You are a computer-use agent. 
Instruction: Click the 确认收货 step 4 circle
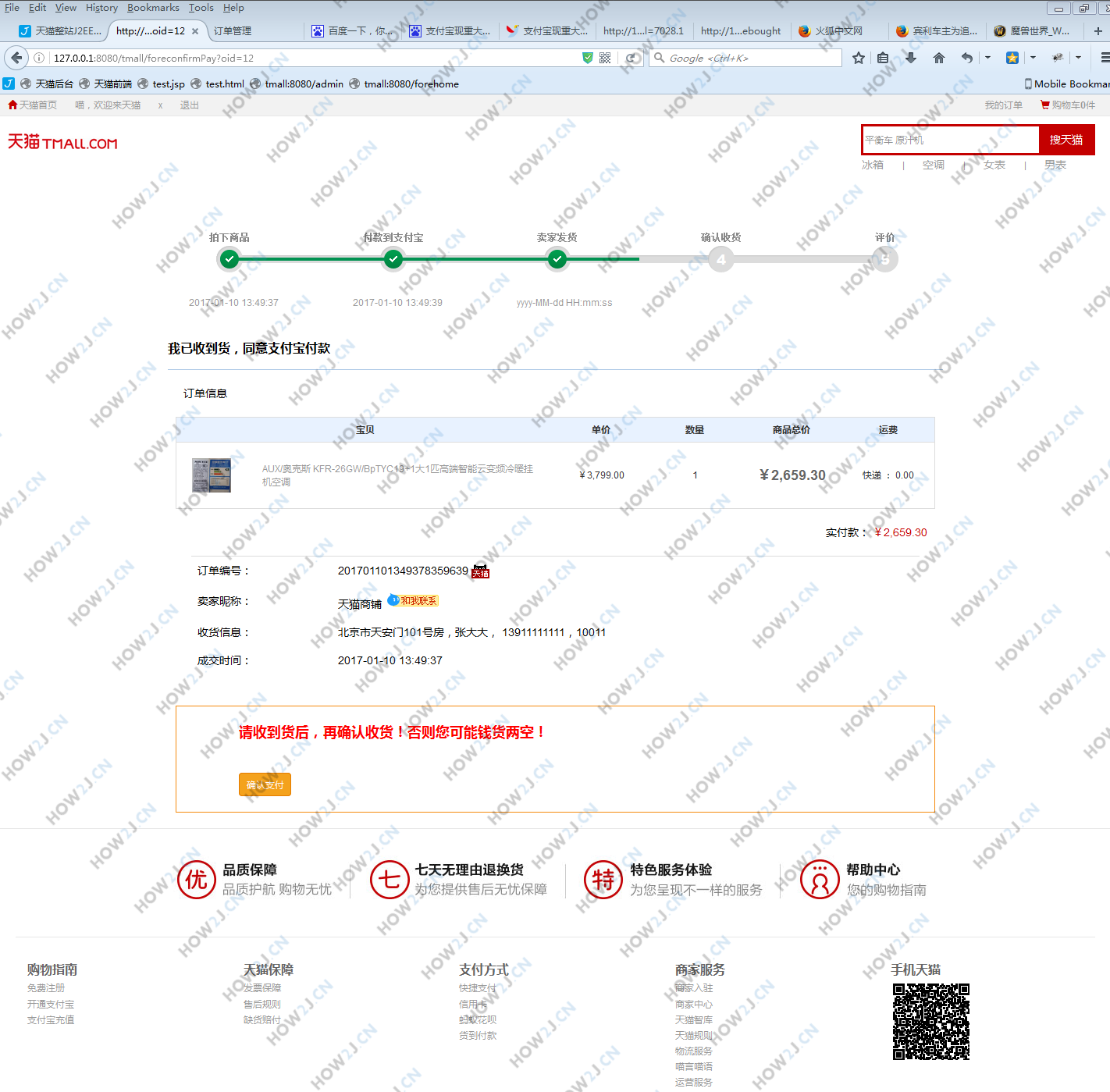click(721, 259)
